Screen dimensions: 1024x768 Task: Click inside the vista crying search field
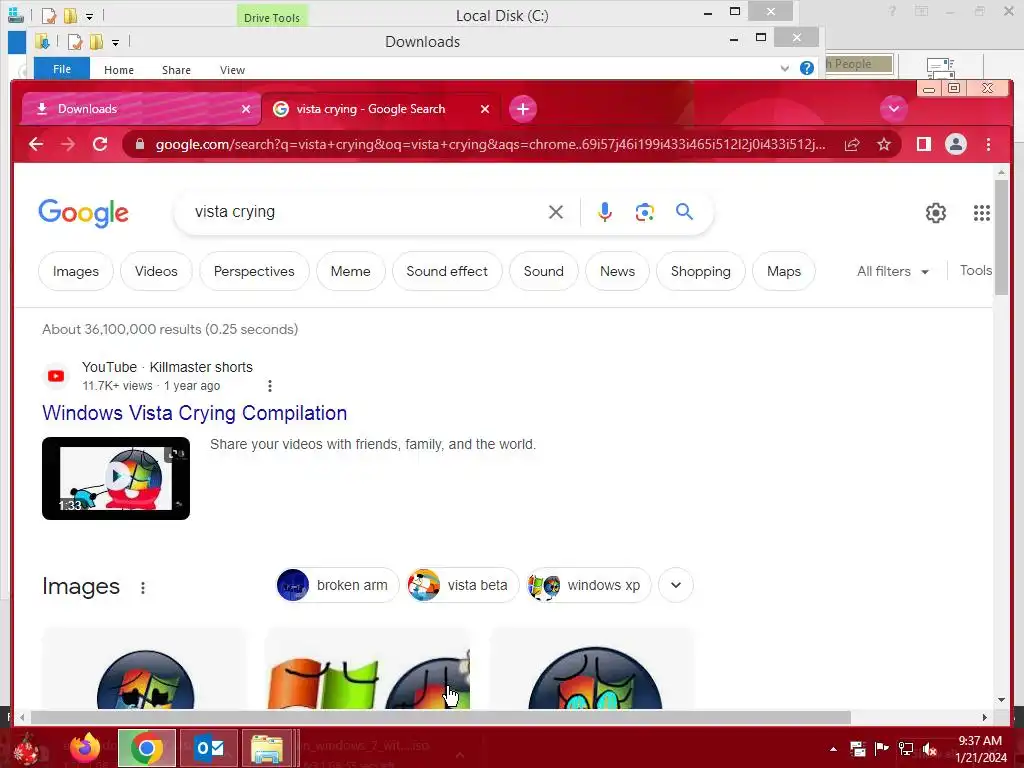tap(366, 212)
